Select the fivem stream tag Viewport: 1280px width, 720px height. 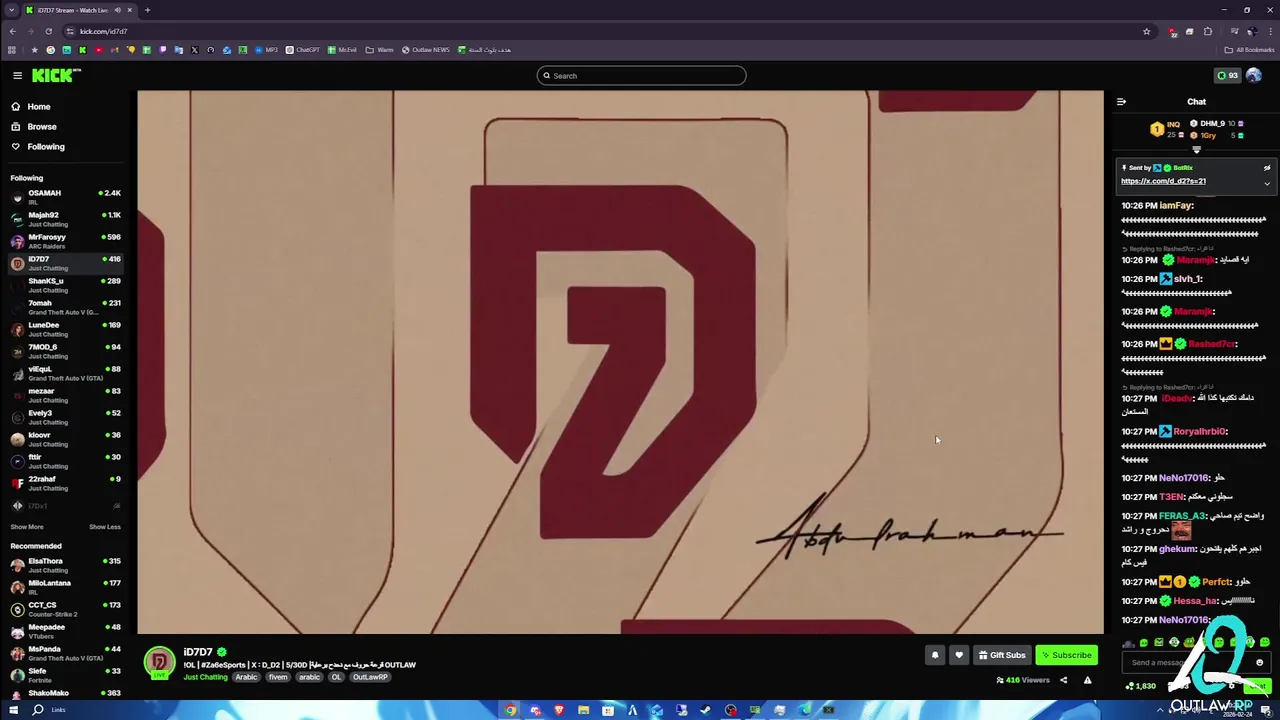coord(278,677)
